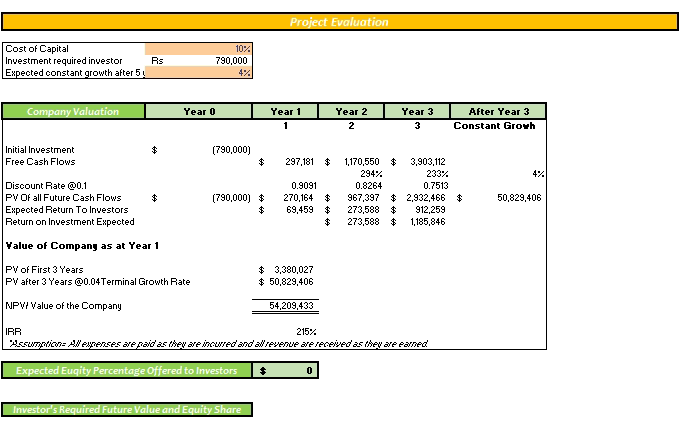Select the 4% expected growth input cell
680x431 pixels.
pyautogui.click(x=199, y=73)
